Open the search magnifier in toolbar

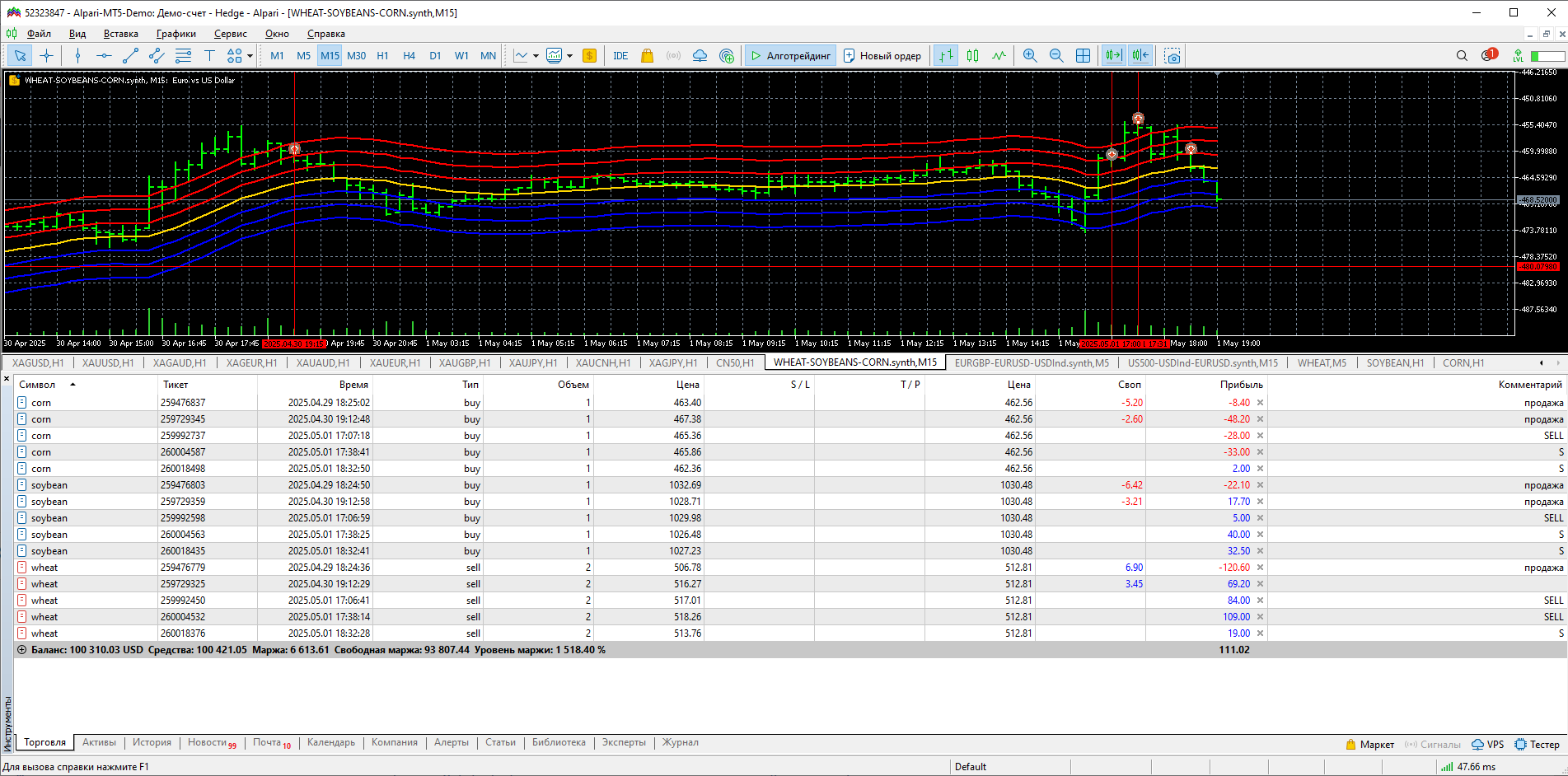1462,56
